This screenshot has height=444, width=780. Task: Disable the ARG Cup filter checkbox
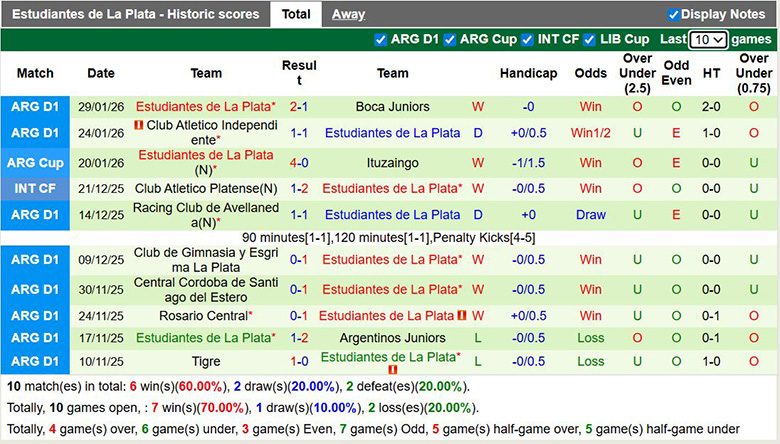[450, 40]
